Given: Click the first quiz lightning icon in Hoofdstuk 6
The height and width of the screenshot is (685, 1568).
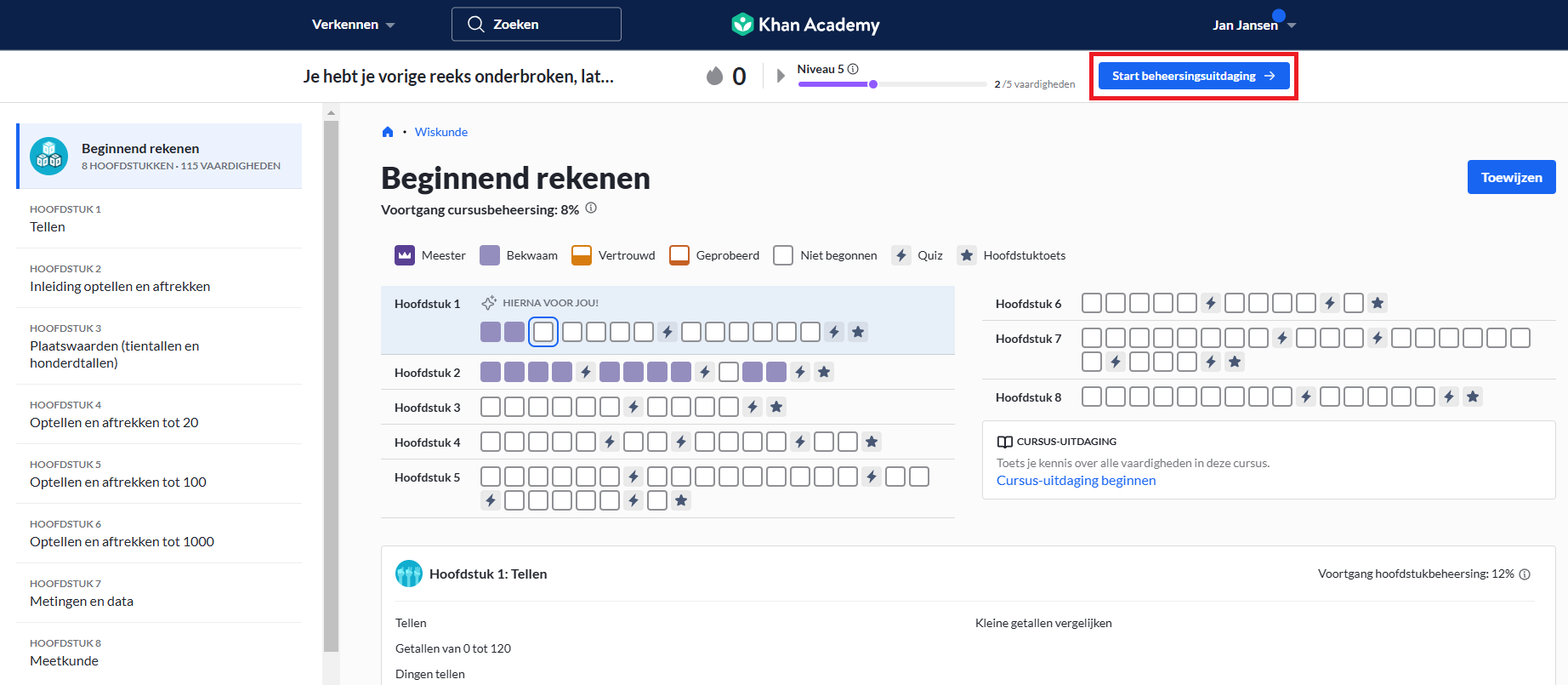Looking at the screenshot, I should click(x=1211, y=303).
